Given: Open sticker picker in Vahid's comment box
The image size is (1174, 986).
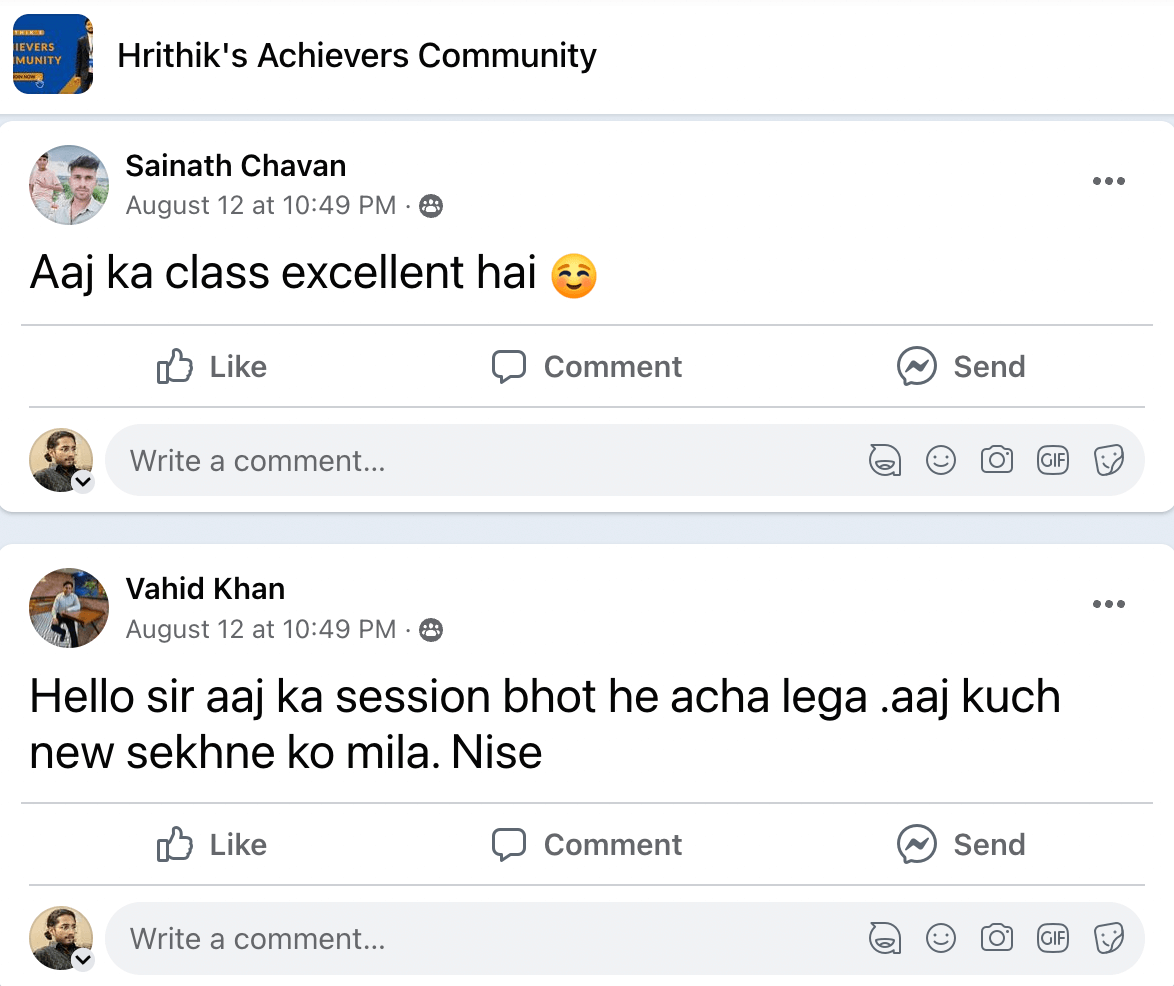Looking at the screenshot, I should pos(1108,939).
